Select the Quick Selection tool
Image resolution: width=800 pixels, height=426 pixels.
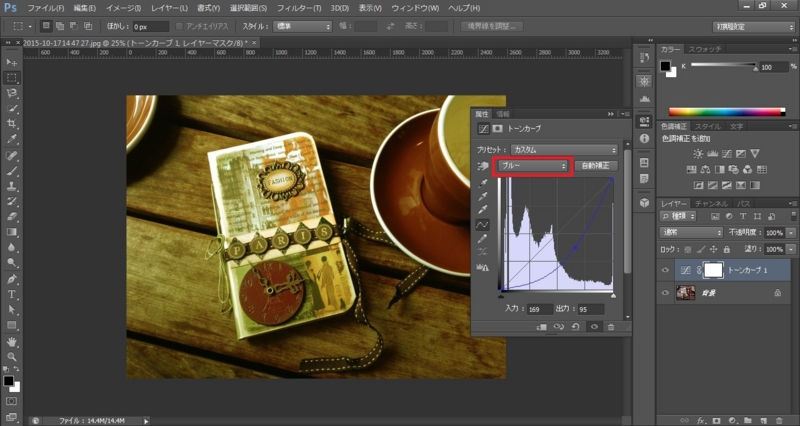12,108
